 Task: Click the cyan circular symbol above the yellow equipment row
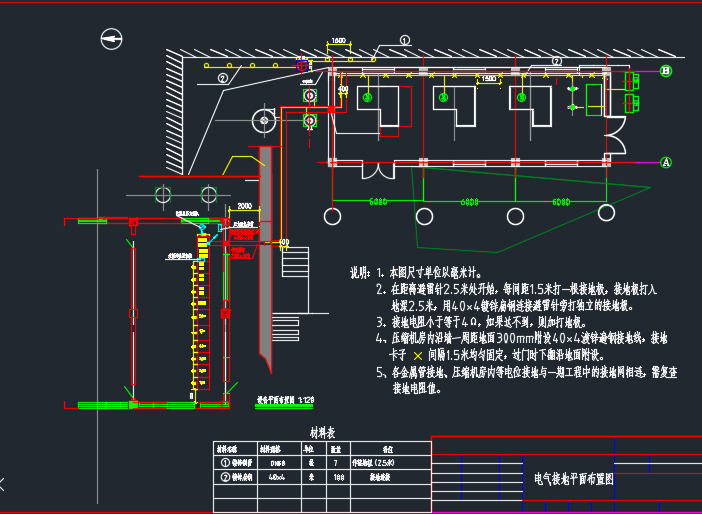point(202,229)
